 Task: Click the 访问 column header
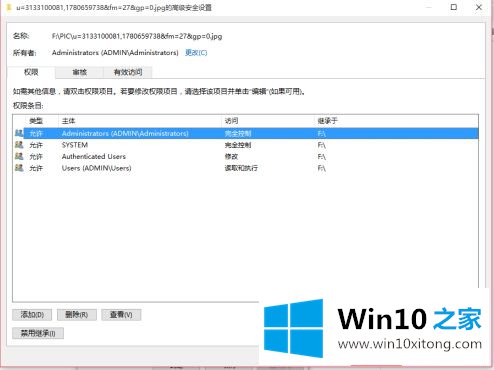pyautogui.click(x=268, y=121)
